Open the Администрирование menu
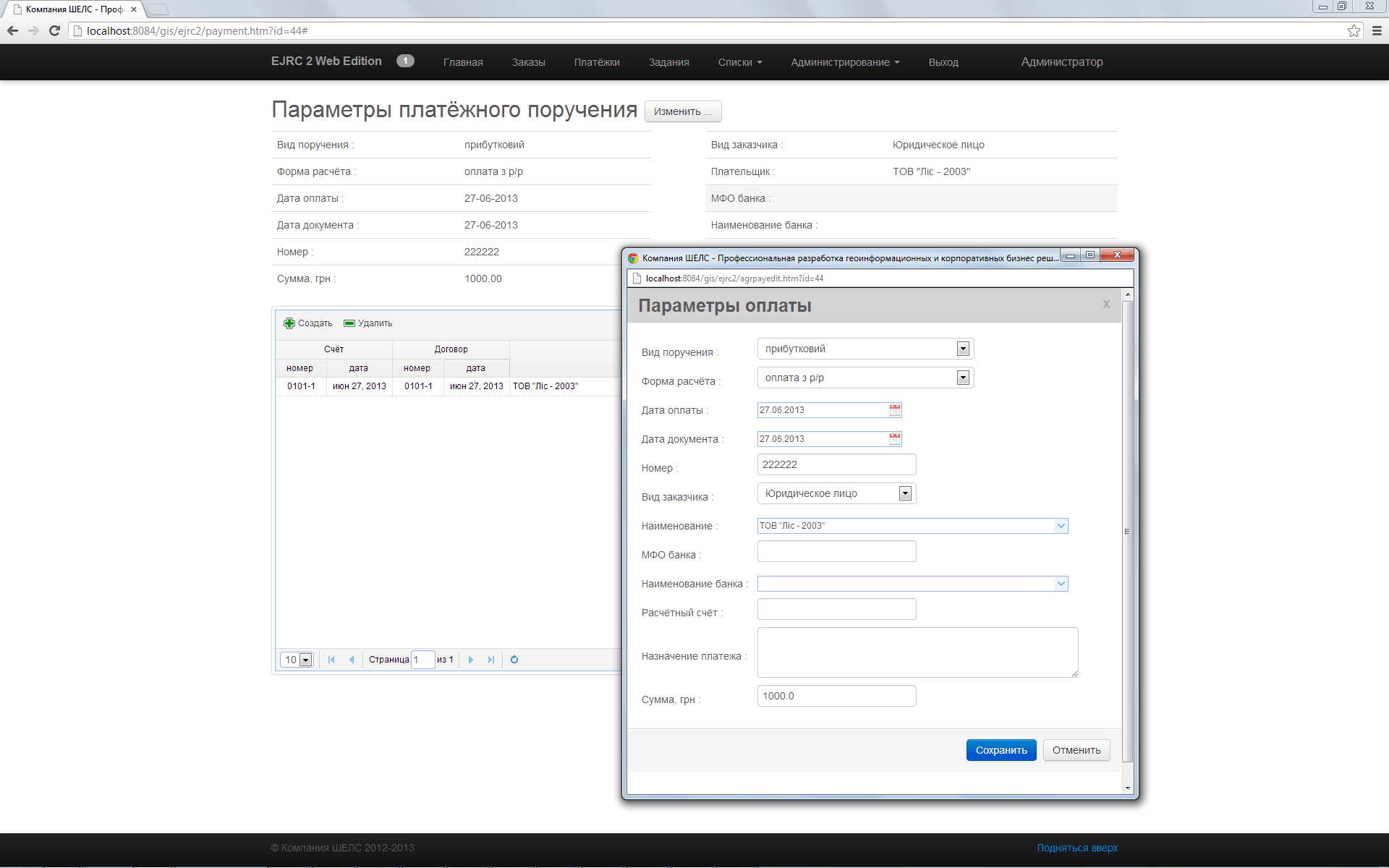This screenshot has height=868, width=1389. (845, 62)
